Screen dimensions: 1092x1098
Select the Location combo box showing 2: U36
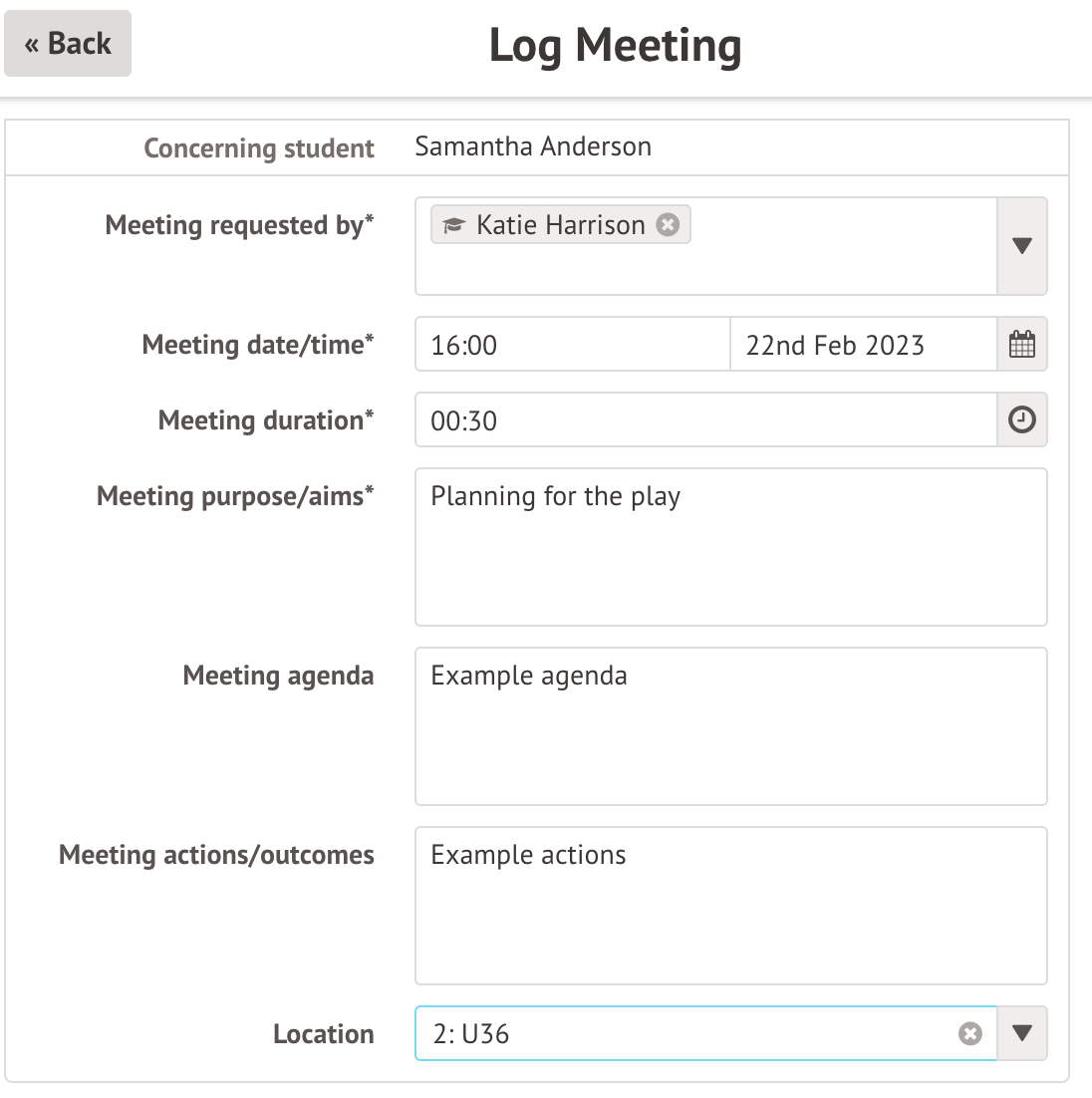(x=687, y=1034)
